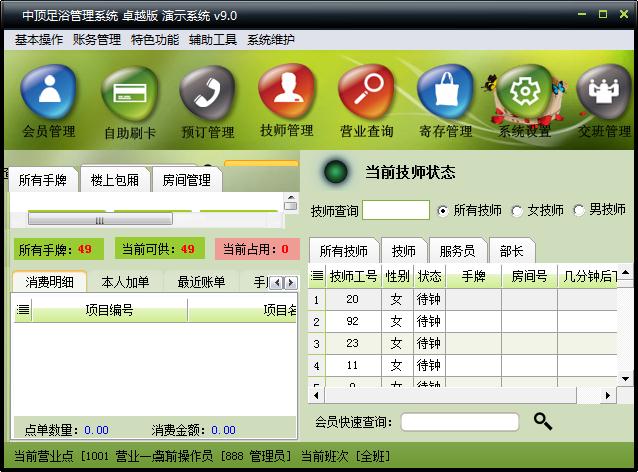638x472 pixels.
Task: Switch to 所有技师 tab in technician list
Action: (344, 251)
